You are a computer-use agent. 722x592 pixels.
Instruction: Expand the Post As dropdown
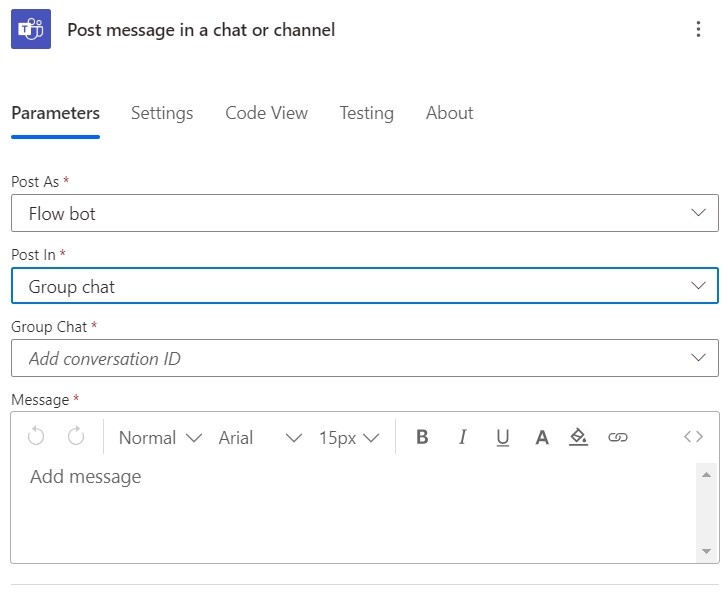[365, 213]
